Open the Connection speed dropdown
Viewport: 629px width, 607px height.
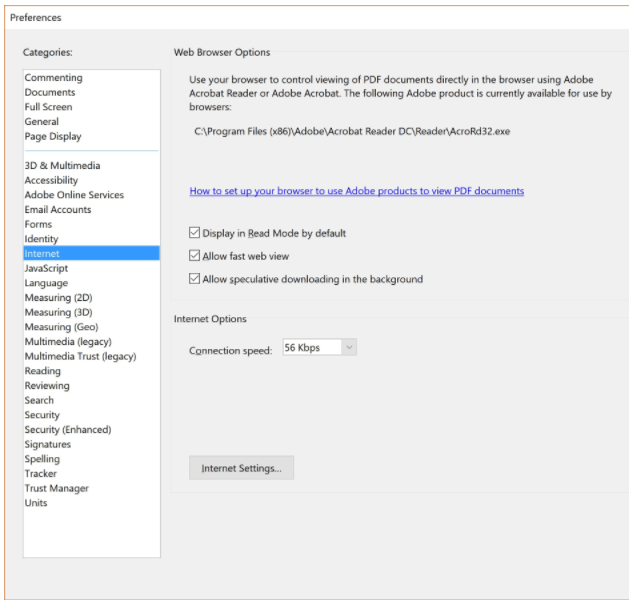pos(319,347)
